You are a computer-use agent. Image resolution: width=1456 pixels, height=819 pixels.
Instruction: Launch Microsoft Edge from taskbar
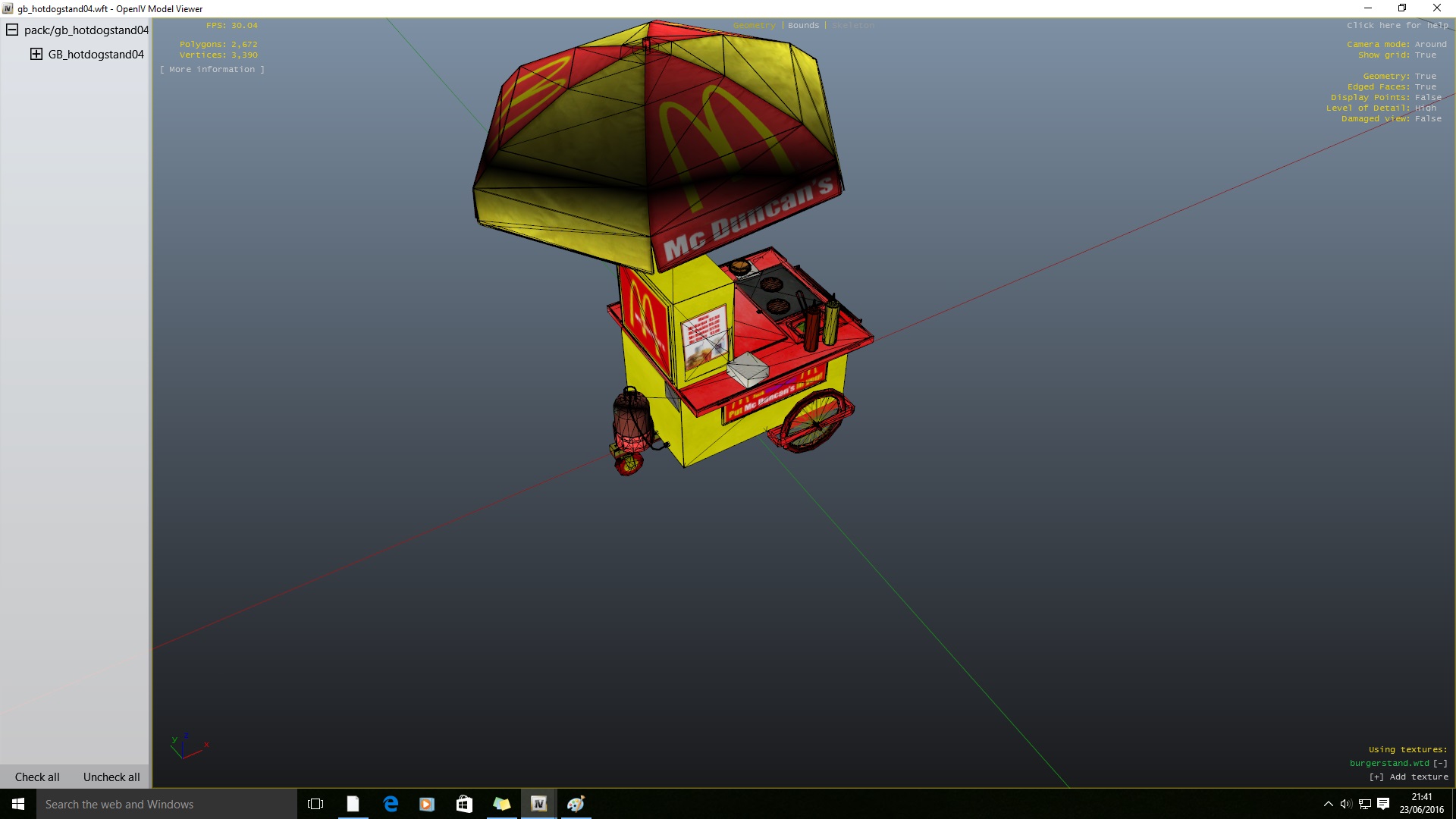(x=391, y=804)
